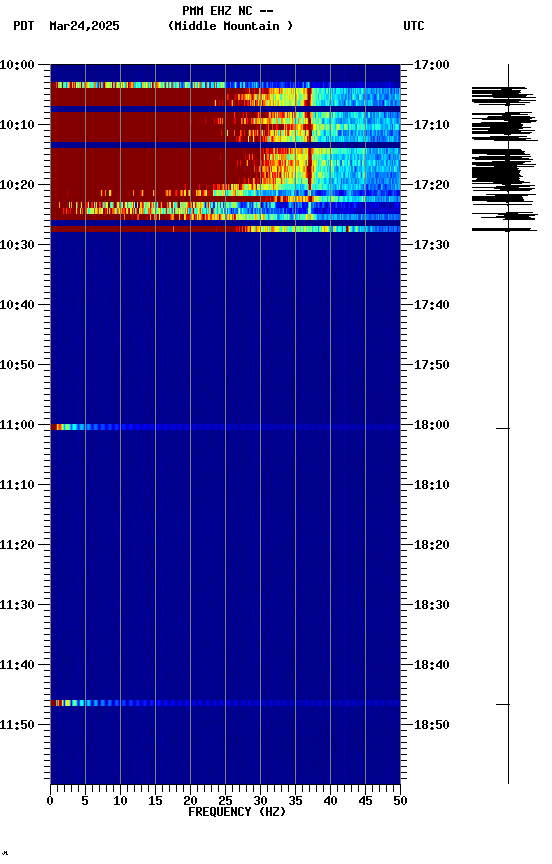Click the 45 Hz frequency tick label
This screenshot has width=552, height=864.
point(365,801)
